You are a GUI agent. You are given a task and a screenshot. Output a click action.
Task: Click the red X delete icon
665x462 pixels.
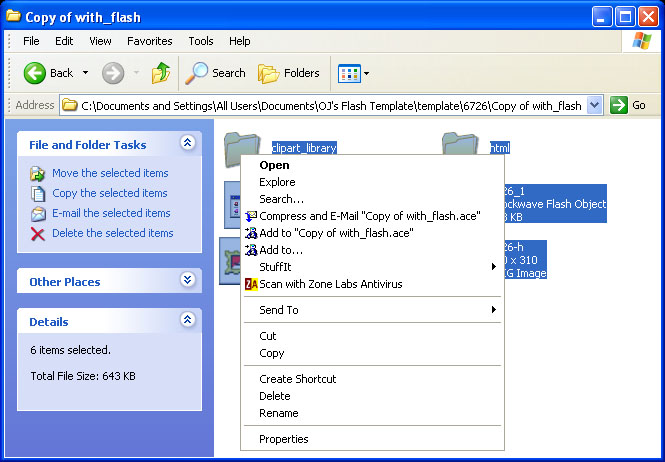click(38, 233)
